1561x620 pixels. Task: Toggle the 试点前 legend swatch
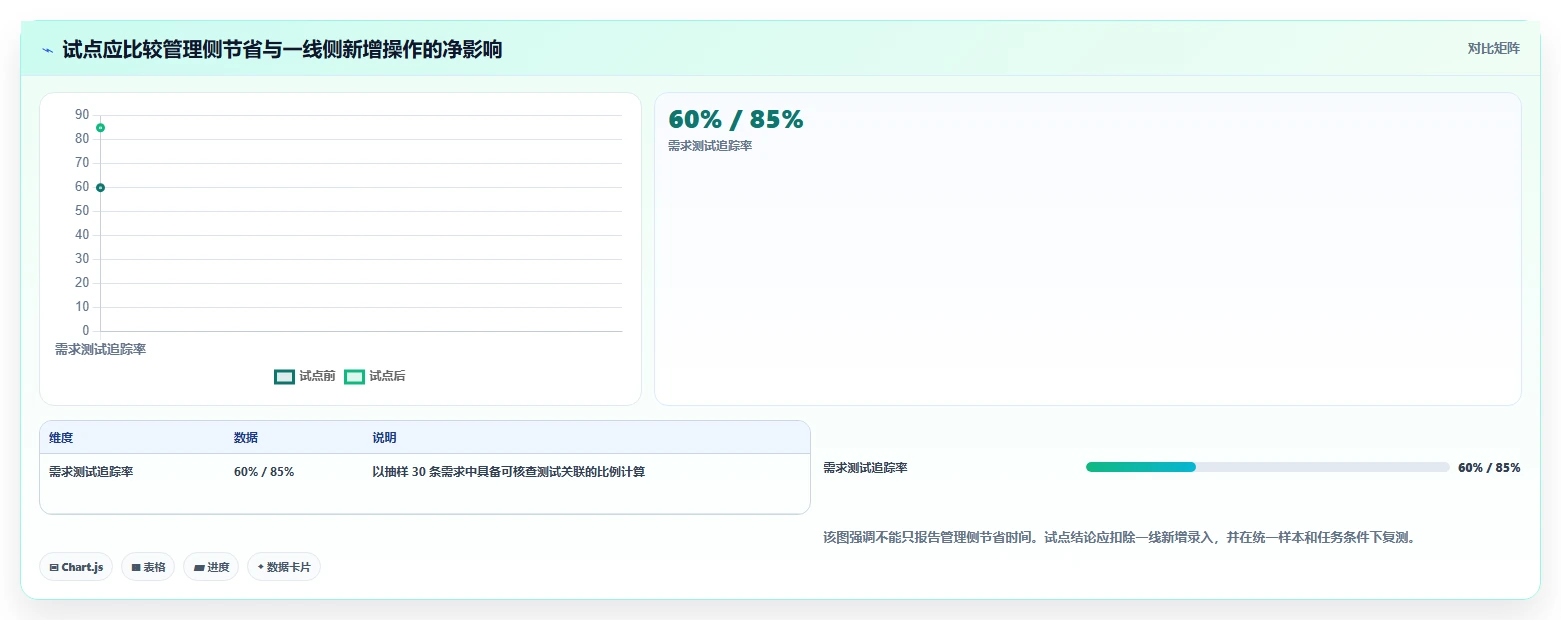[284, 377]
